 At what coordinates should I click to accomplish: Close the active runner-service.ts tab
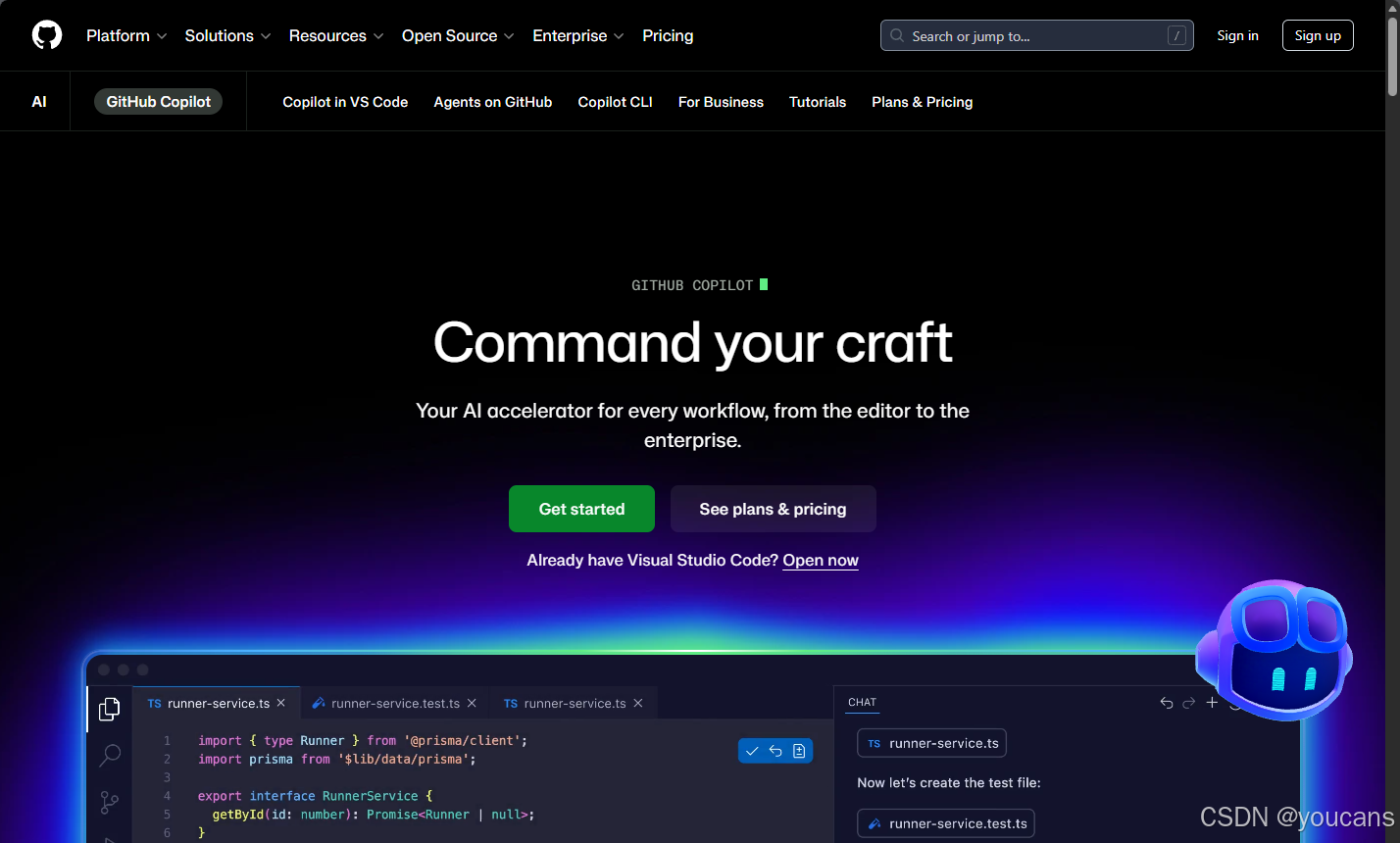click(281, 703)
